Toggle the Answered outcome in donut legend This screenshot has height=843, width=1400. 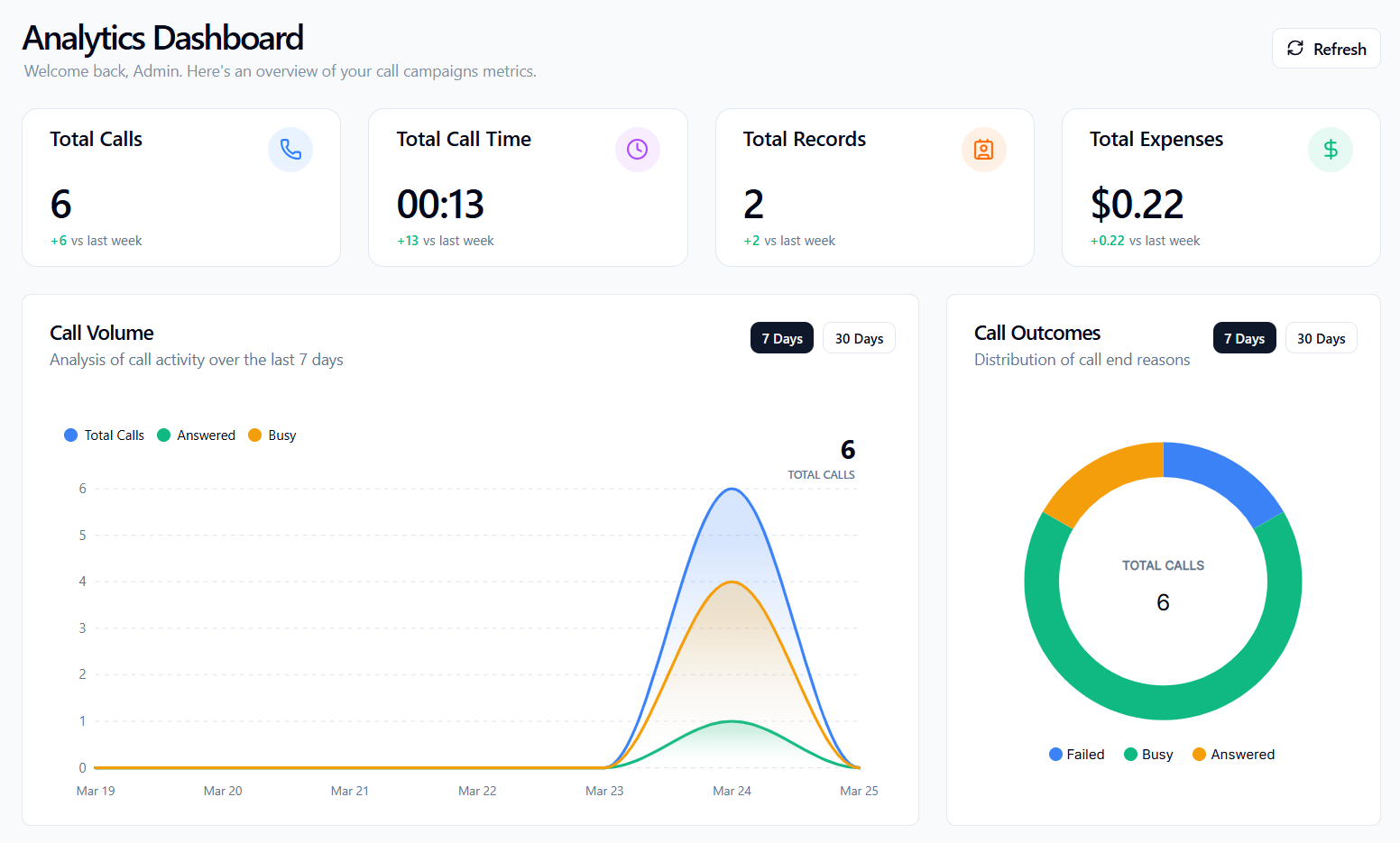point(1233,754)
